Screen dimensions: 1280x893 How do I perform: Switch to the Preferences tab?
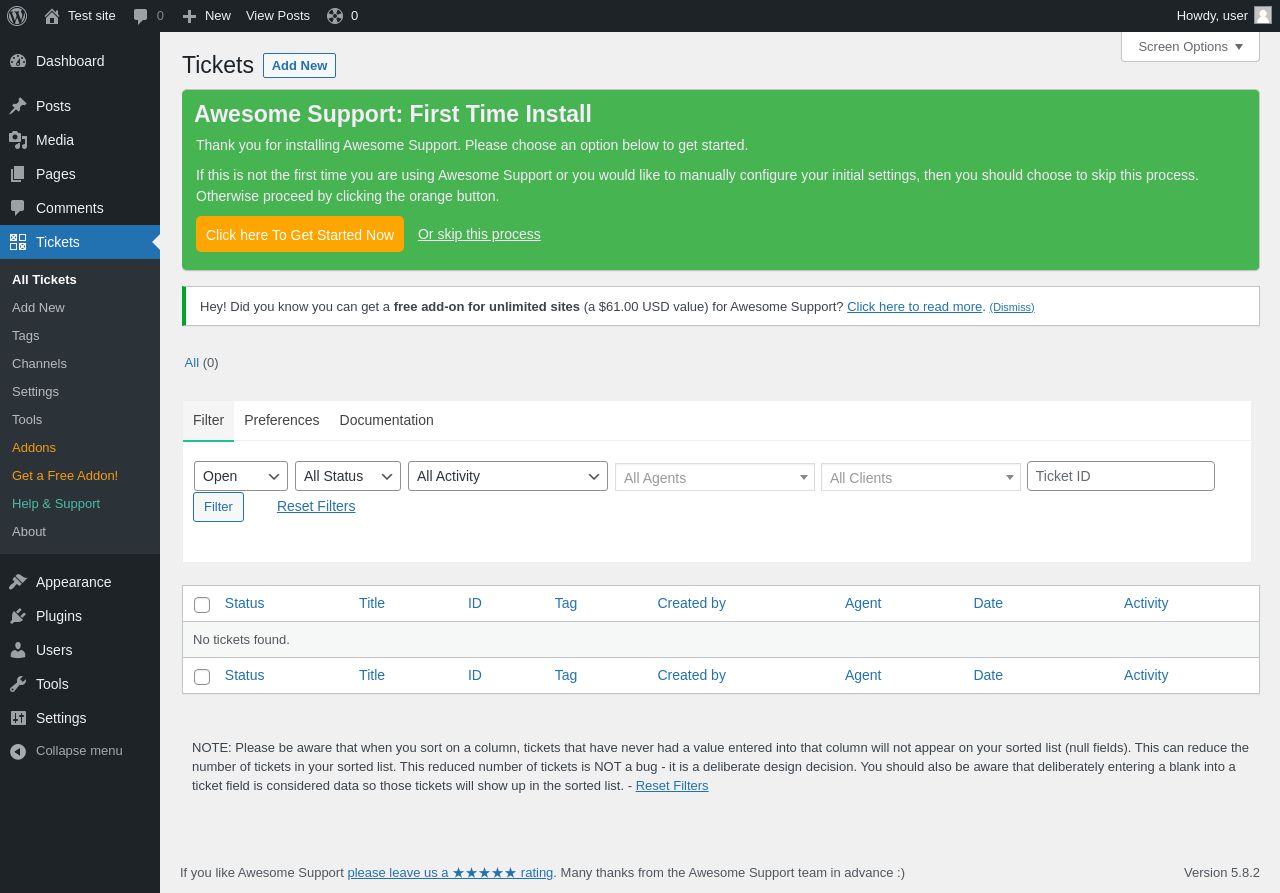tap(282, 420)
